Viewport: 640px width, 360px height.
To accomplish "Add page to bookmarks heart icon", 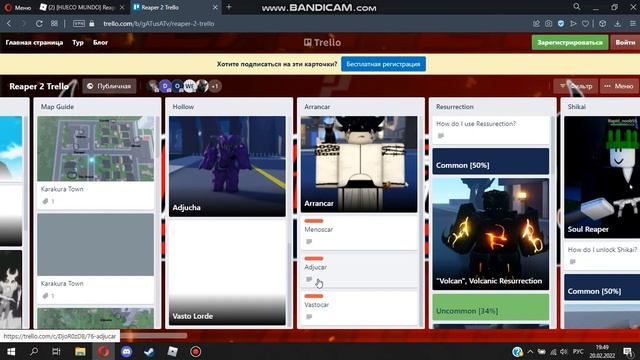I will click(x=585, y=24).
